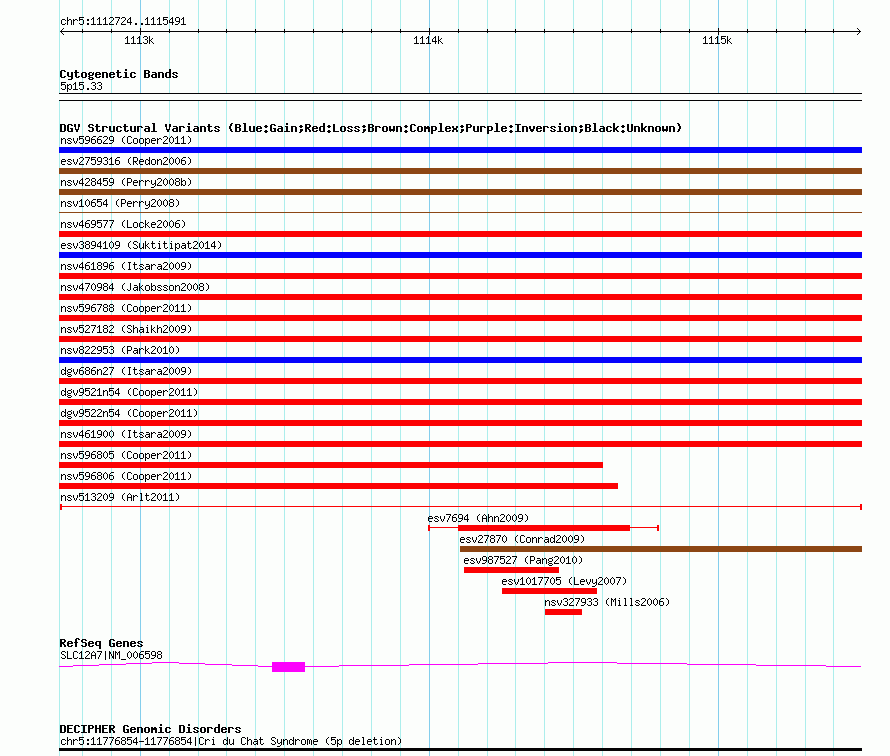The image size is (890, 756).
Task: Select the nsv513209 (Arlt2011) thin red line
Action: pos(460,507)
